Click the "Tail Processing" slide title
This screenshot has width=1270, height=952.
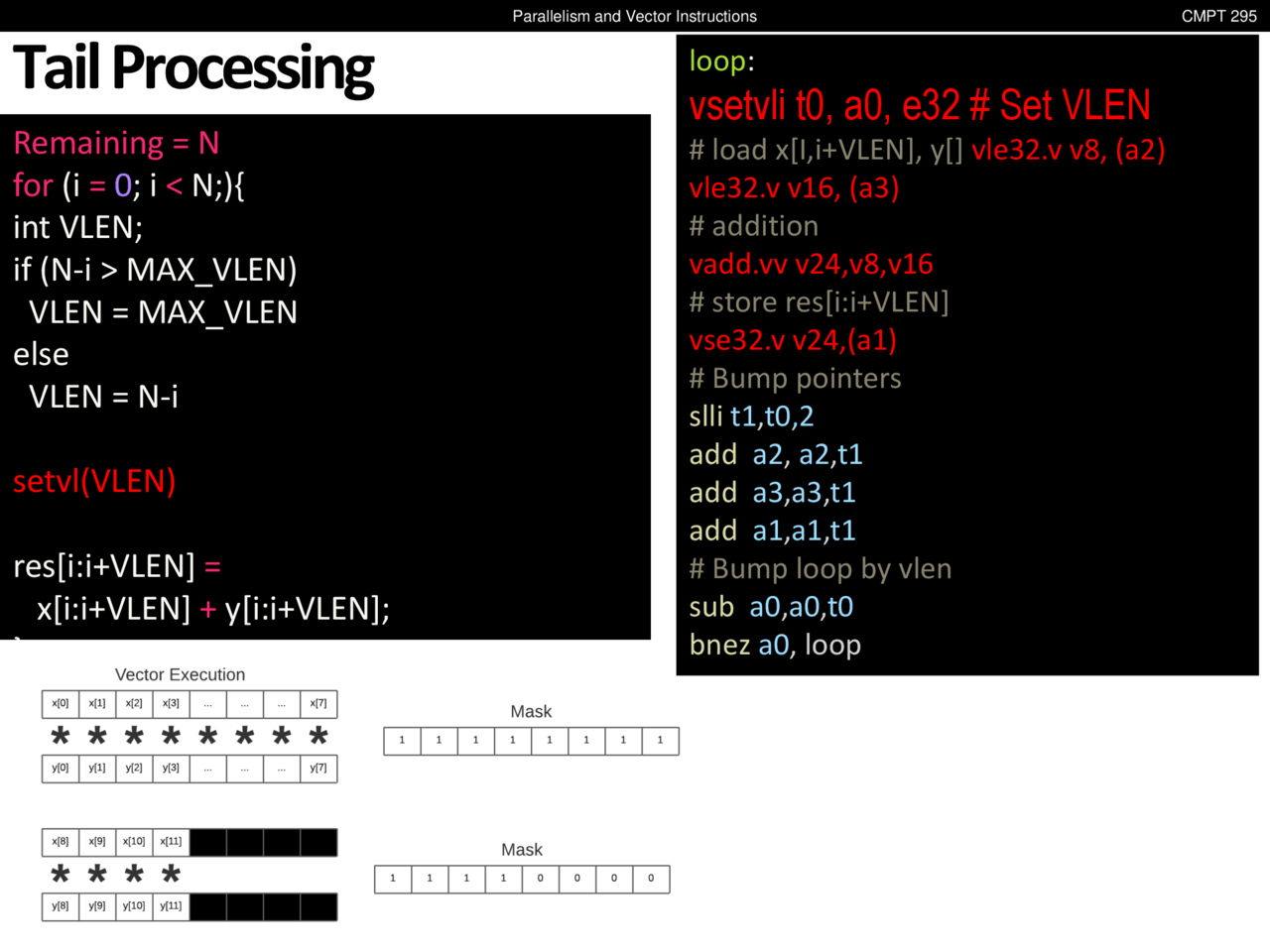click(x=193, y=68)
